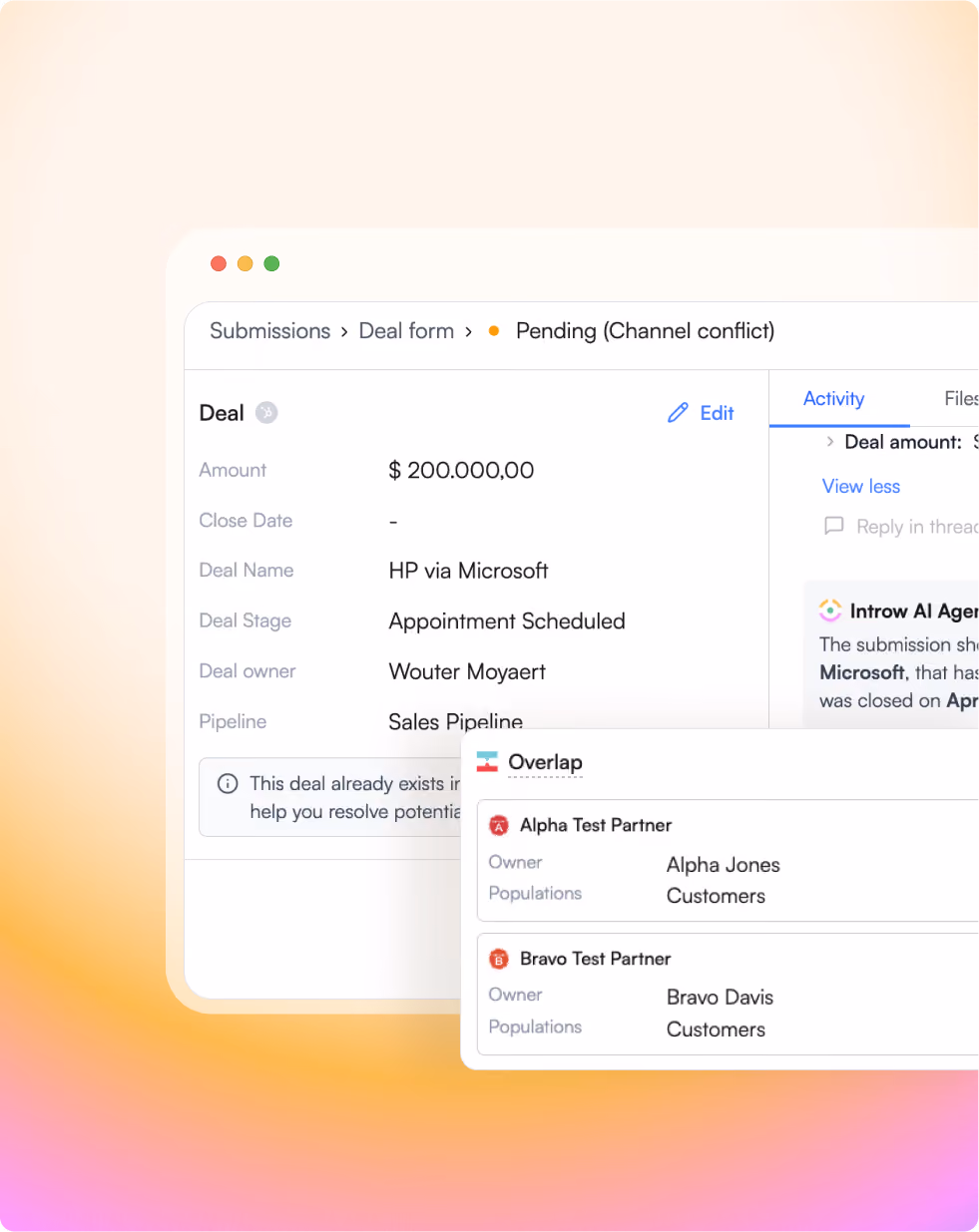Click the Alpha Test Partner avatar icon
Image resolution: width=979 pixels, height=1232 pixels.
pos(499,826)
